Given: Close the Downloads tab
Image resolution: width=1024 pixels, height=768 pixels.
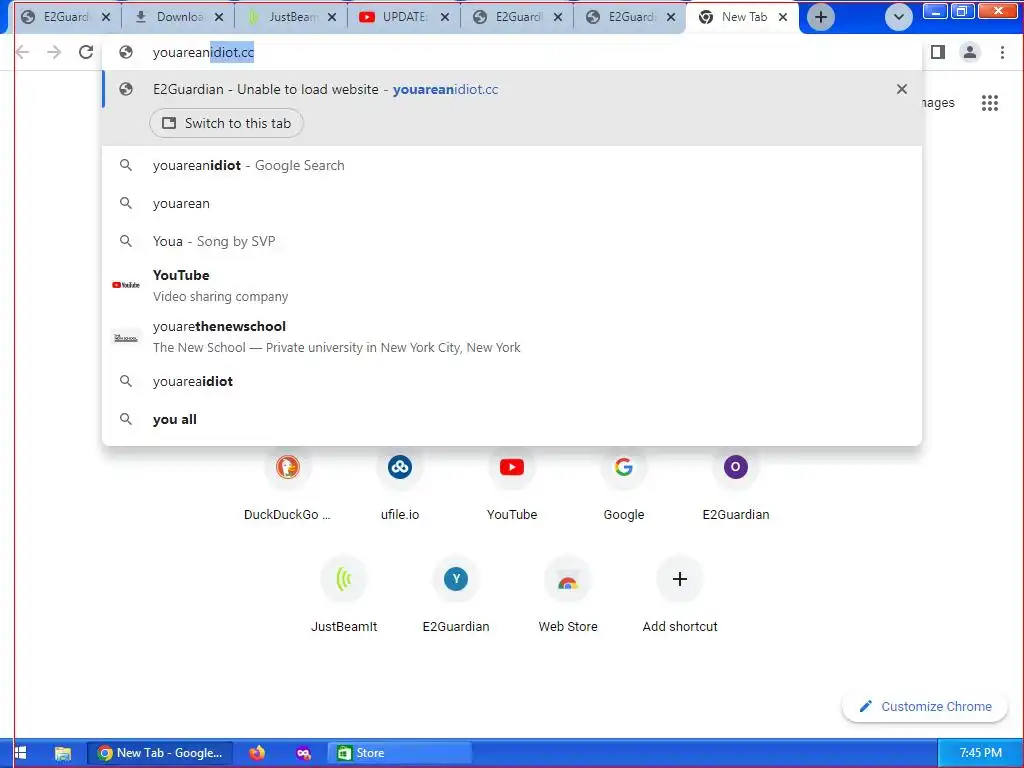Looking at the screenshot, I should click(x=219, y=18).
